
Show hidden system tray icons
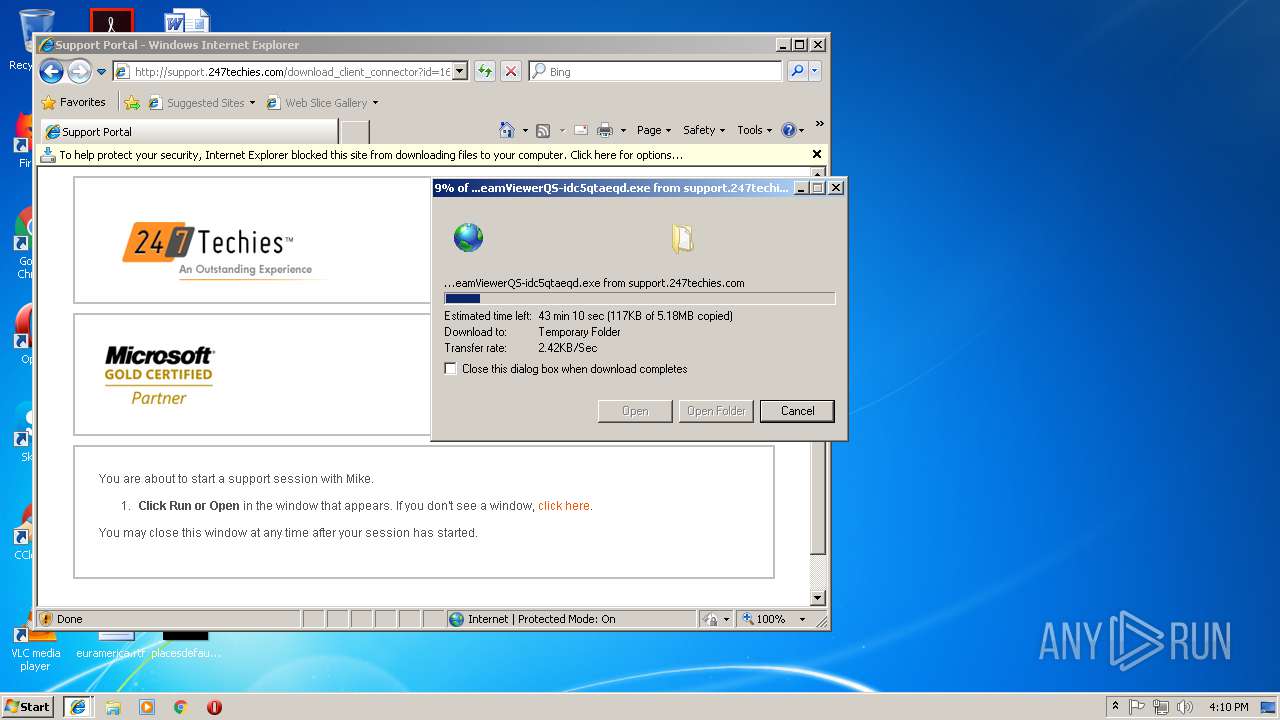1115,706
